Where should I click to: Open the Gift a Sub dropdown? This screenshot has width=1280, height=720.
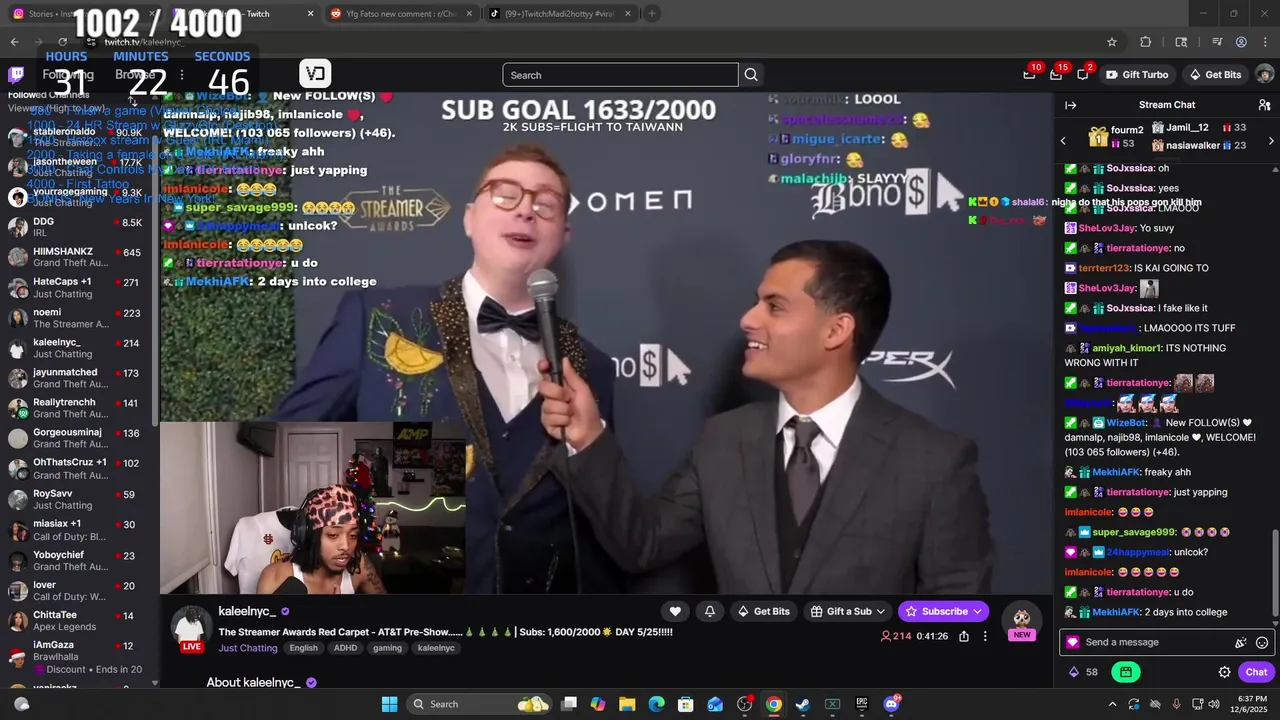tap(848, 611)
